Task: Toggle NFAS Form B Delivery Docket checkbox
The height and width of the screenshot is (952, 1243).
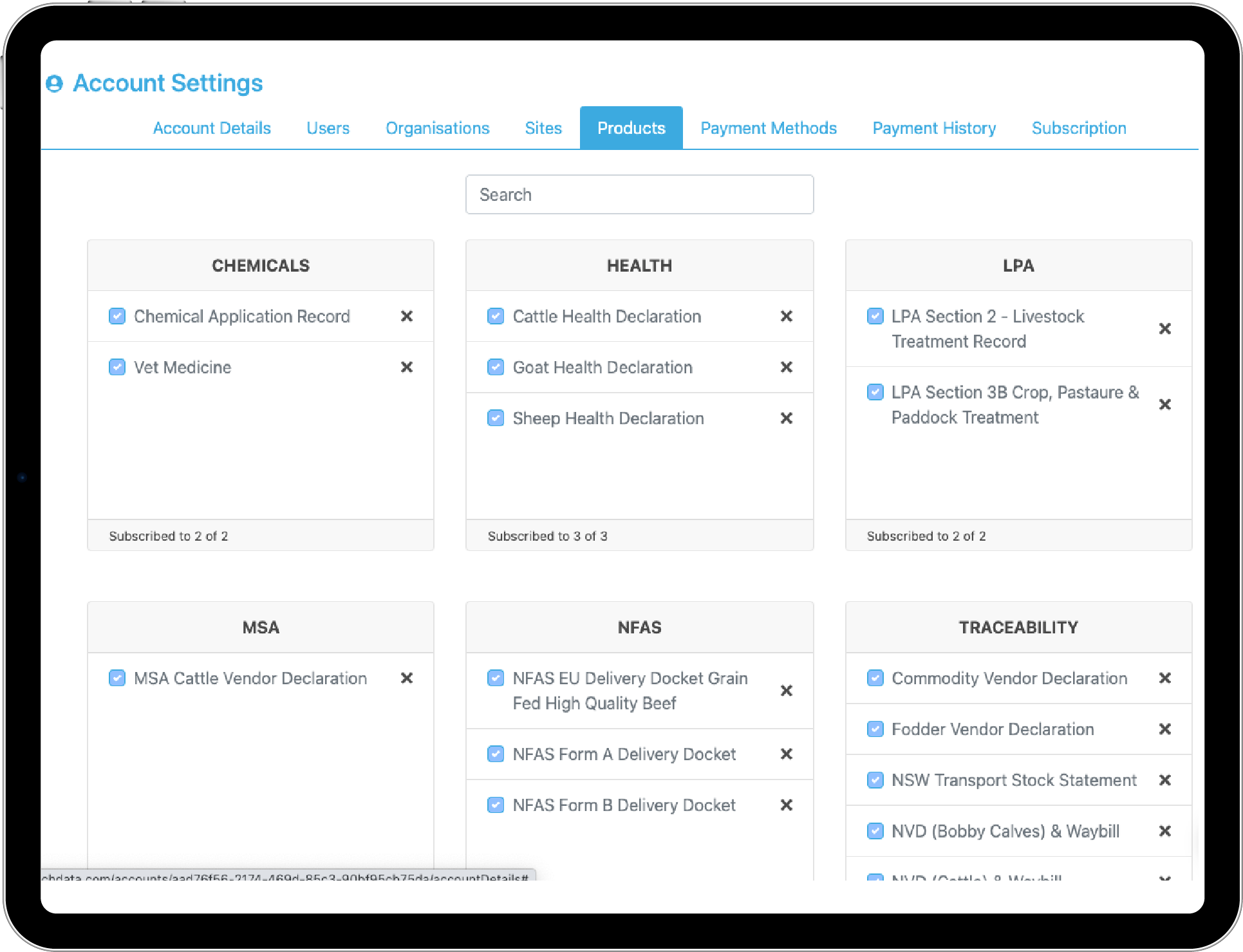Action: click(496, 805)
